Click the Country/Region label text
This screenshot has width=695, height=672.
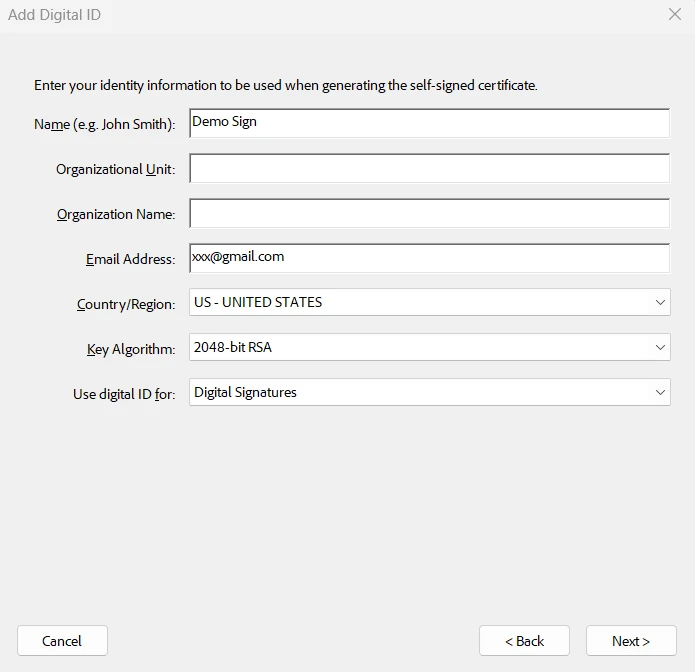coord(126,304)
